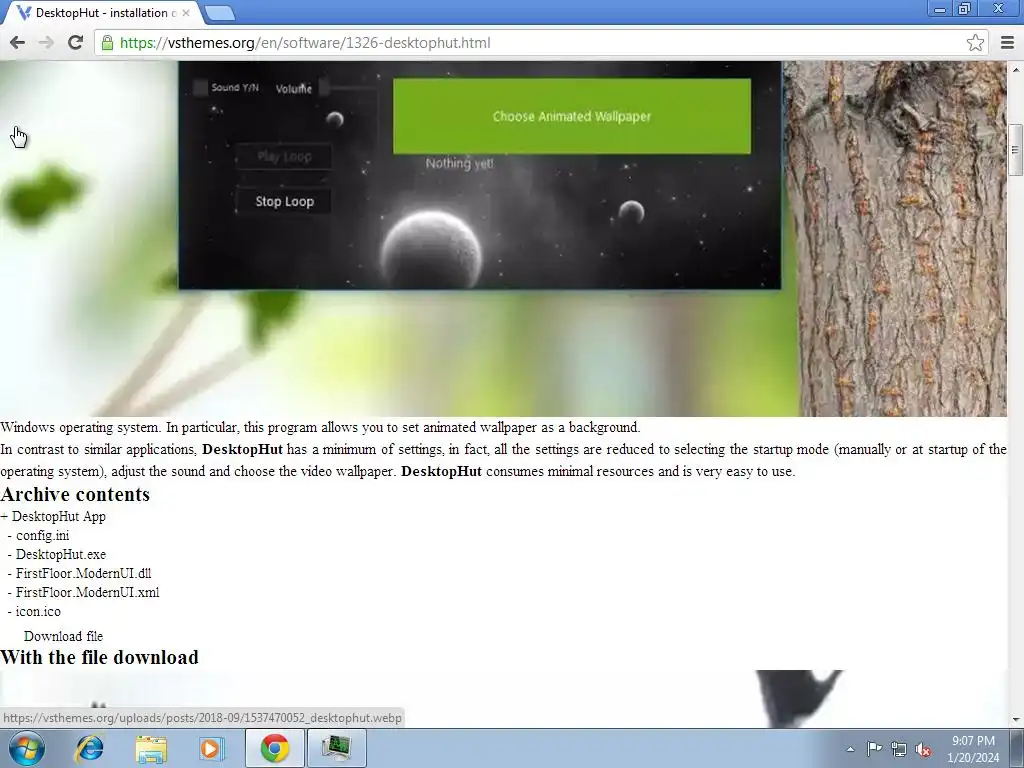The height and width of the screenshot is (768, 1024).
Task: Click the scrollbar up arrow
Action: [x=1016, y=68]
